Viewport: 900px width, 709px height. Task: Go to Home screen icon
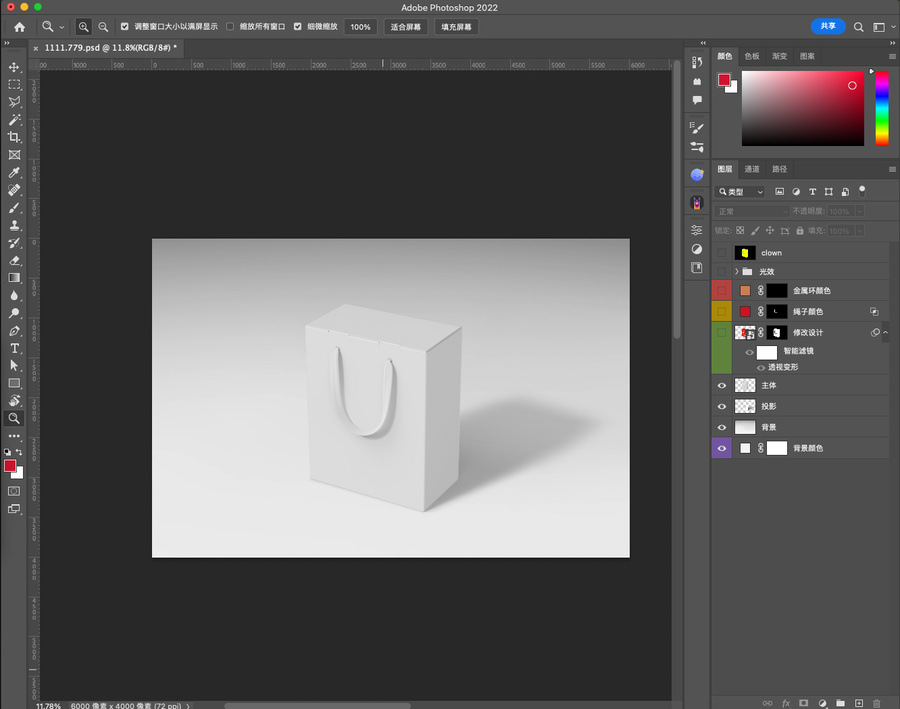coord(20,27)
